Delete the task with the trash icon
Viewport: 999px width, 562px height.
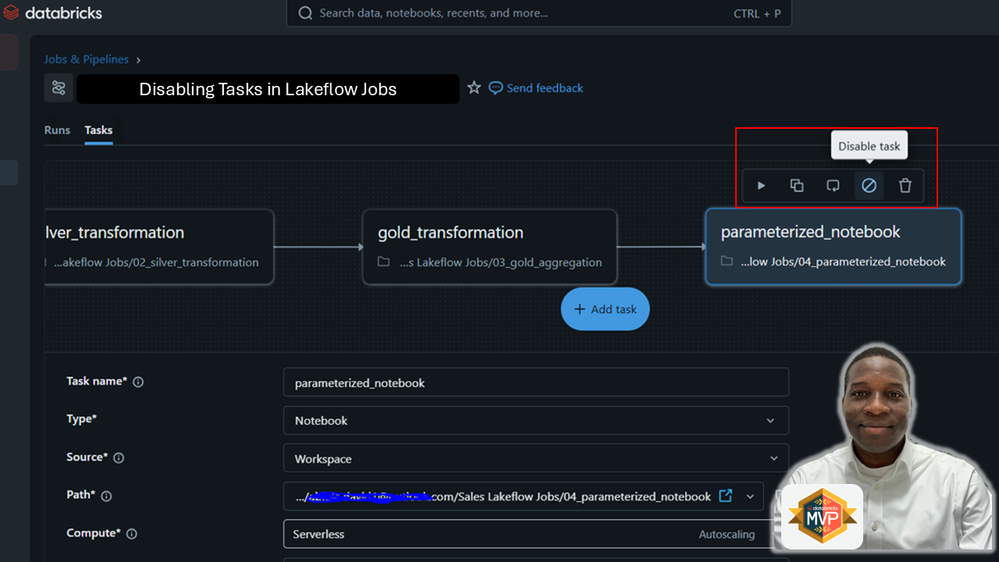pyautogui.click(x=905, y=185)
